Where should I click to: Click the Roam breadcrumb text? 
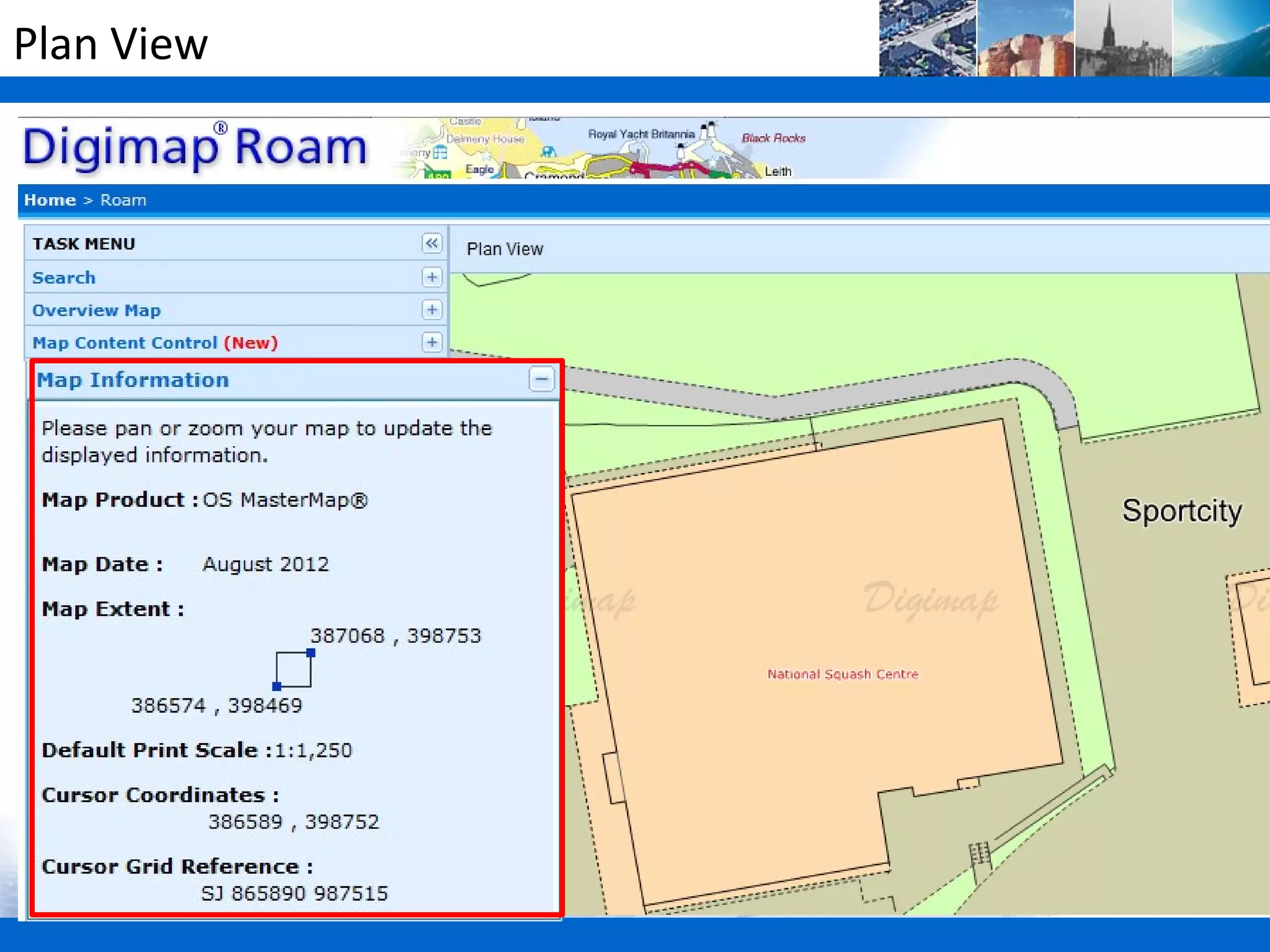pyautogui.click(x=123, y=200)
